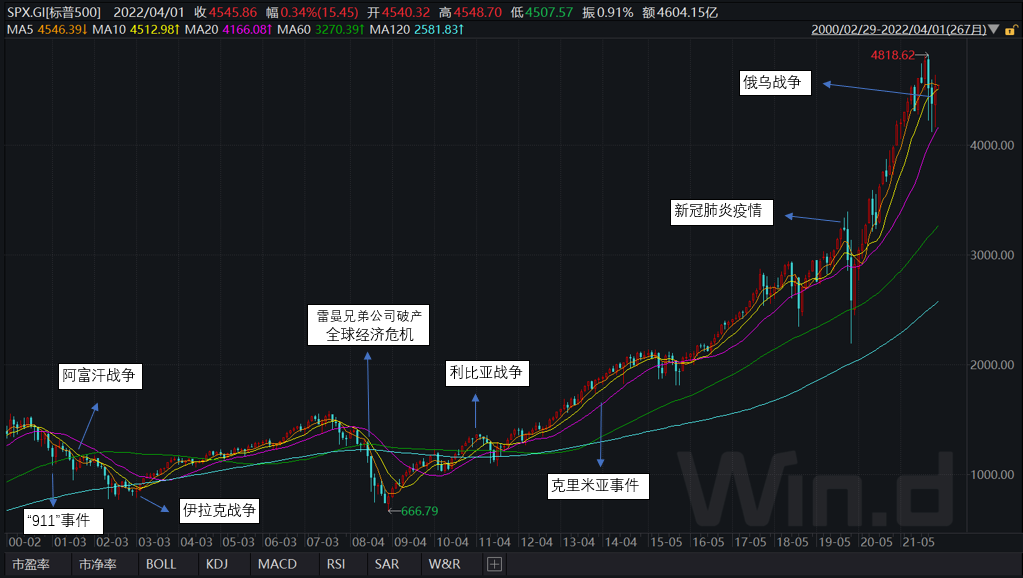Switch to the SAR indicator tab
The image size is (1023, 578).
tap(386, 564)
